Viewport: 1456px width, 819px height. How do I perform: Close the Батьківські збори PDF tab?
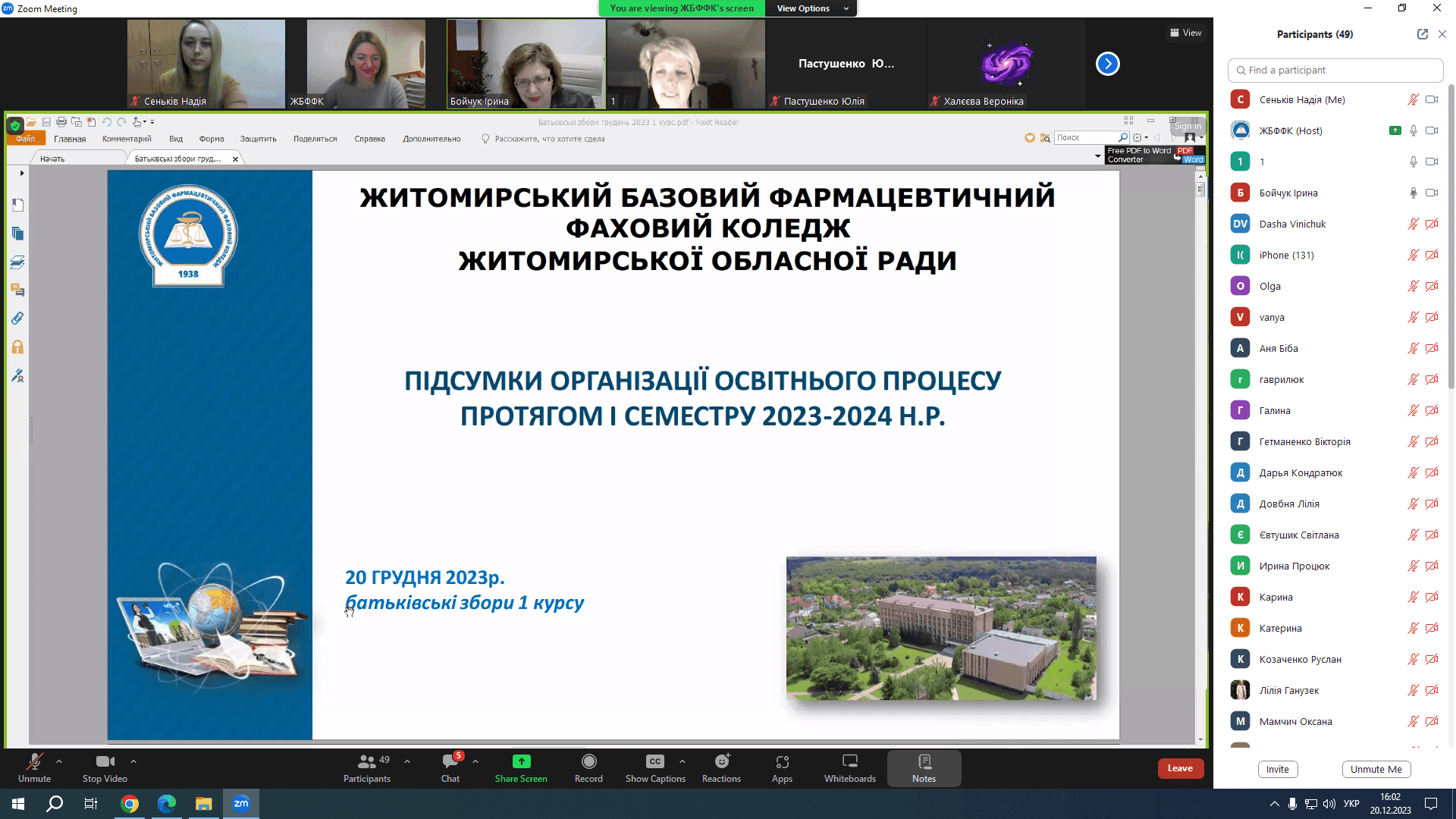point(235,158)
